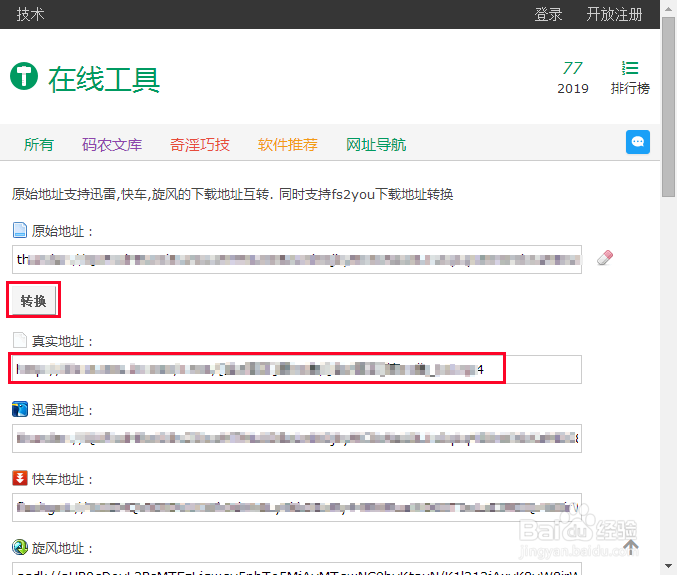Image resolution: width=677 pixels, height=575 pixels.
Task: Click the vertical scrollbar thumb
Action: point(668,107)
